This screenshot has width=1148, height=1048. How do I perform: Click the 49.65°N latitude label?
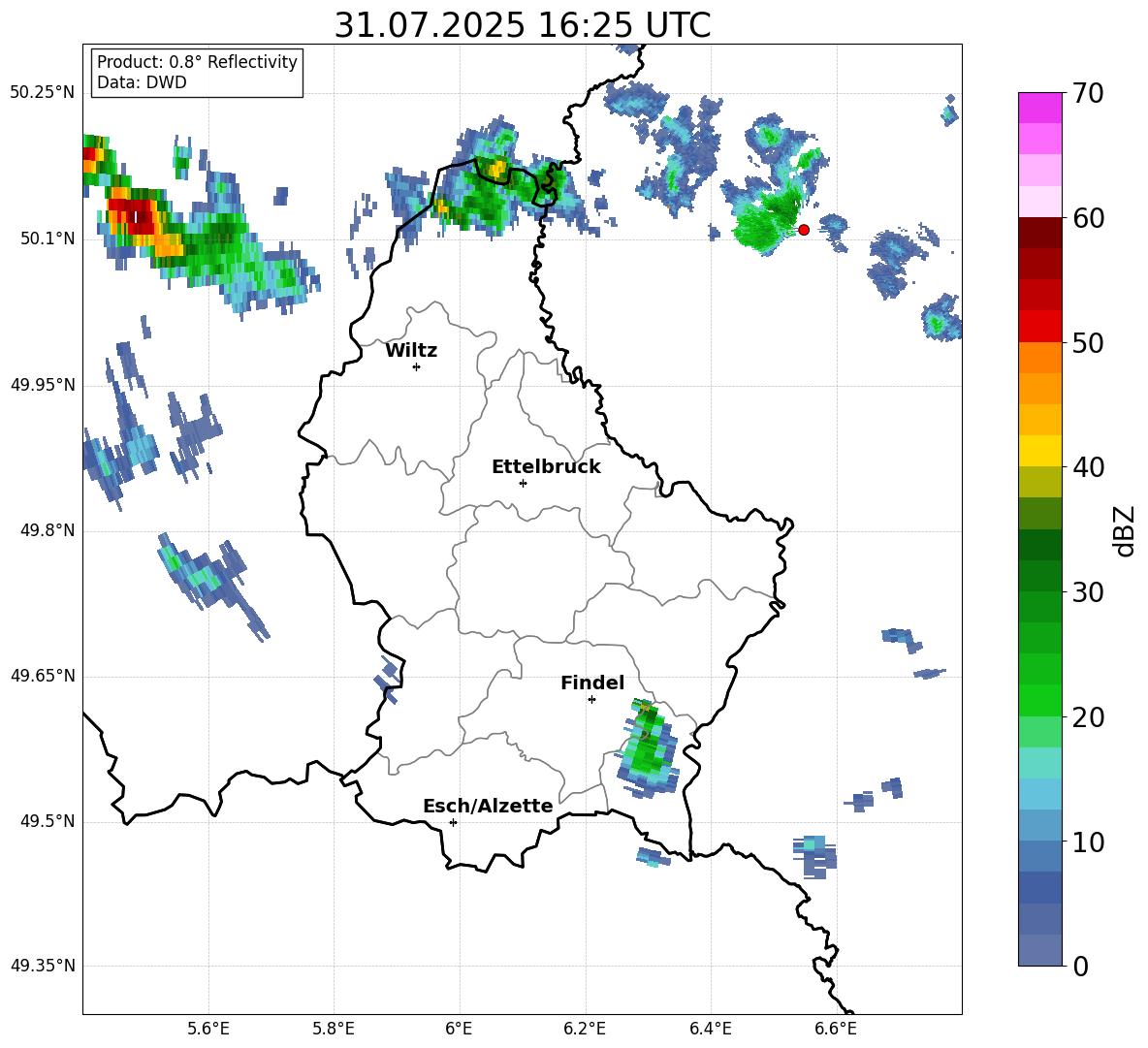[x=44, y=676]
